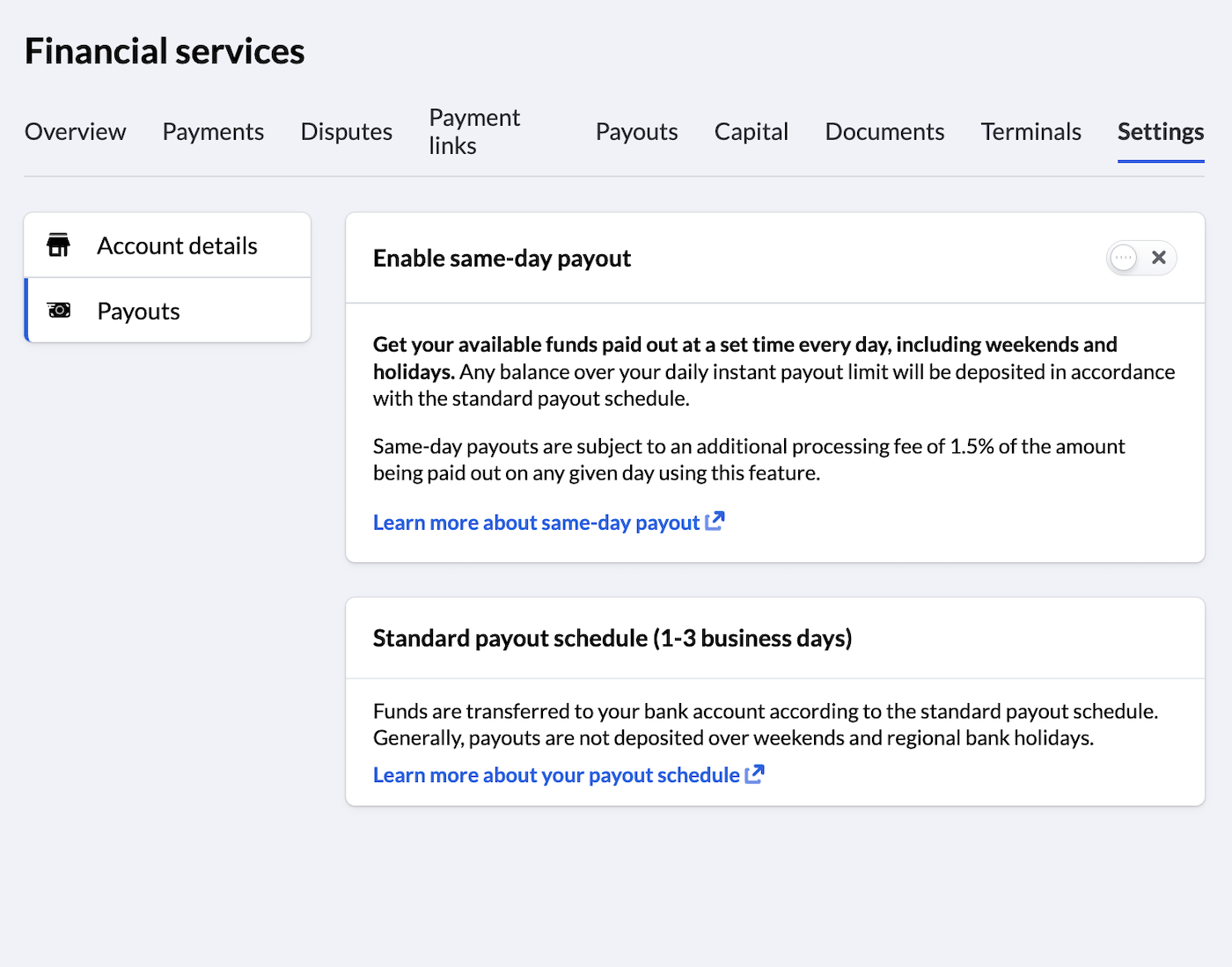Viewport: 1232px width, 967px height.
Task: Navigate to the Payment links tab
Action: click(474, 132)
